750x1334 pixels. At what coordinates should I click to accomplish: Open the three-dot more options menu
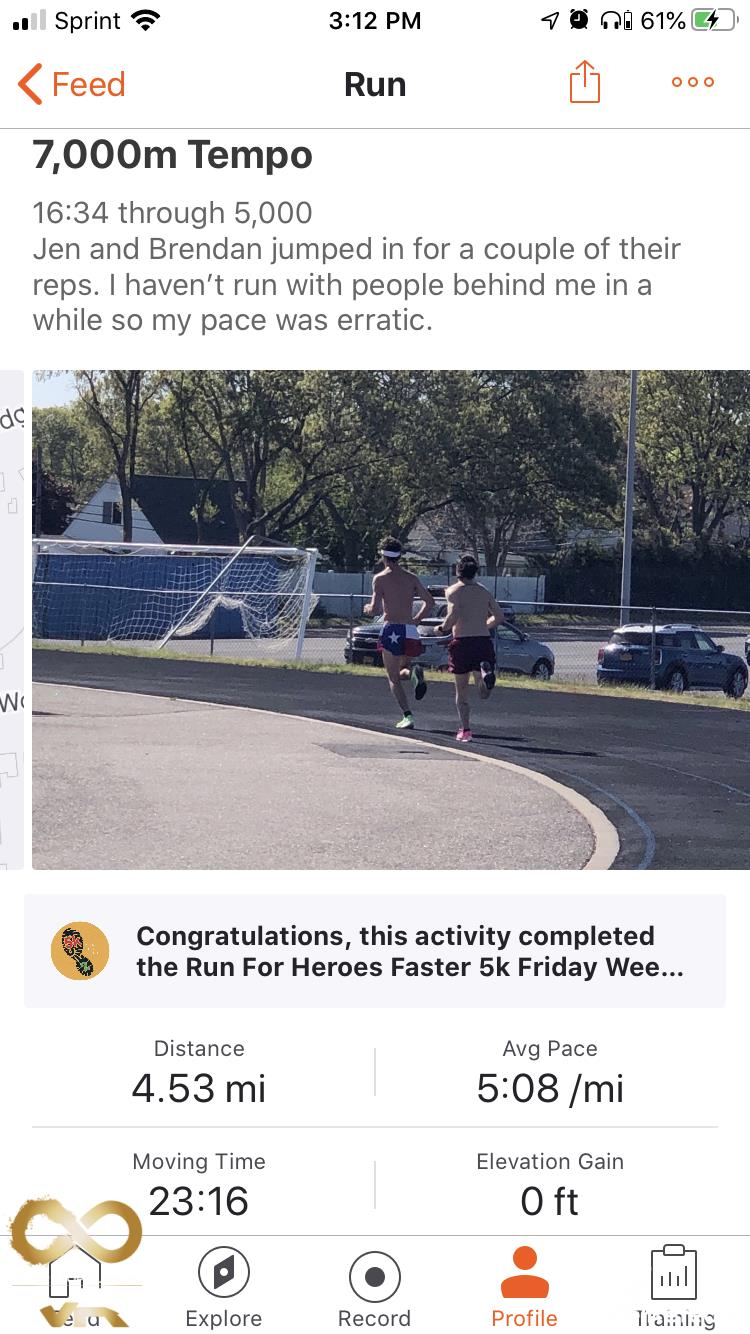coord(693,83)
